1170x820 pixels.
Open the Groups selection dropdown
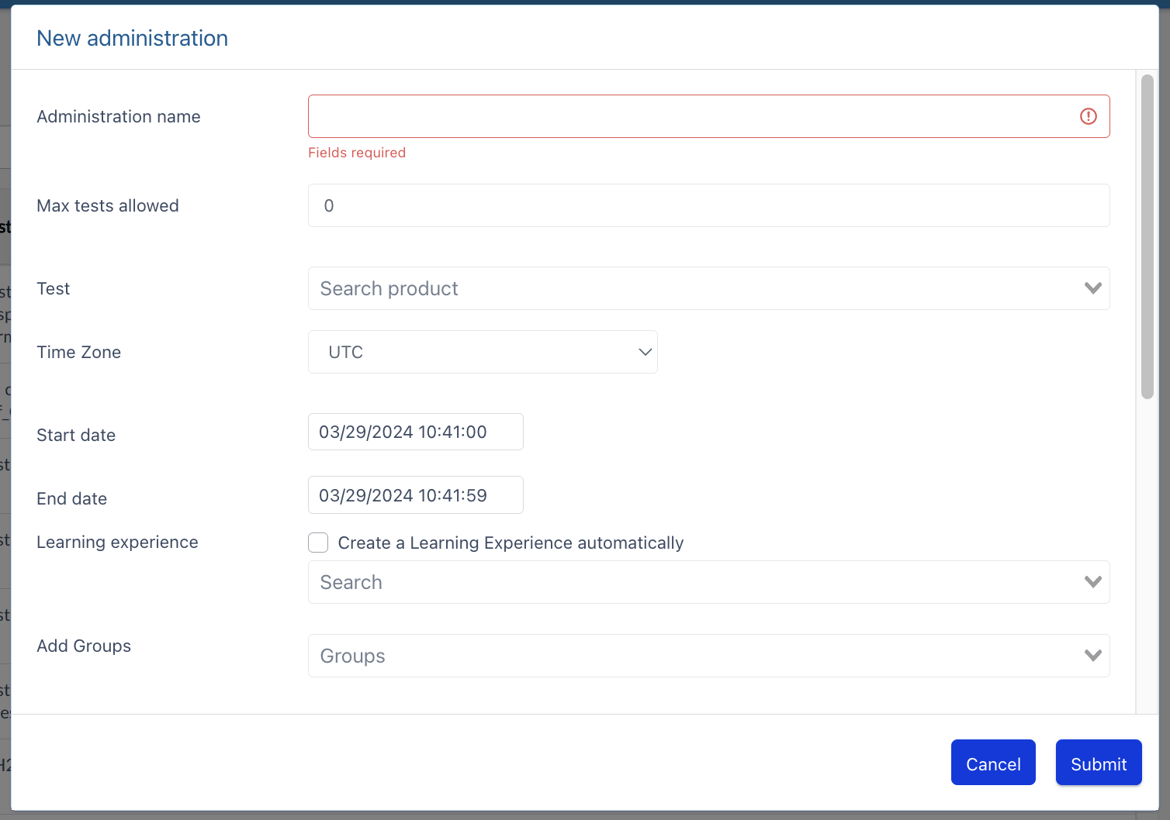tap(708, 655)
